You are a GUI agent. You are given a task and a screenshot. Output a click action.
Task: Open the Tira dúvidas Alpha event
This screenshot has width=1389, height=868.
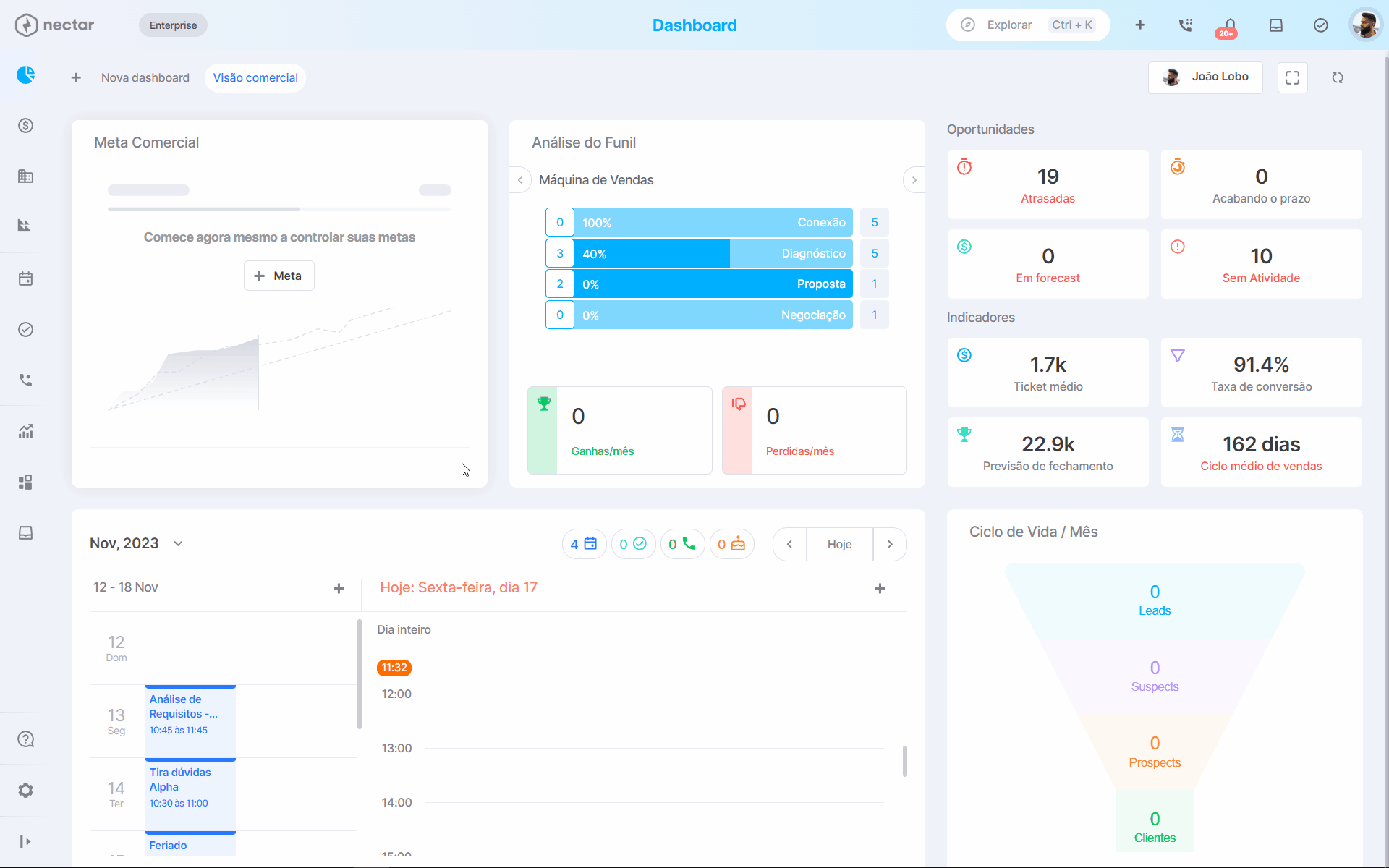pyautogui.click(x=190, y=794)
